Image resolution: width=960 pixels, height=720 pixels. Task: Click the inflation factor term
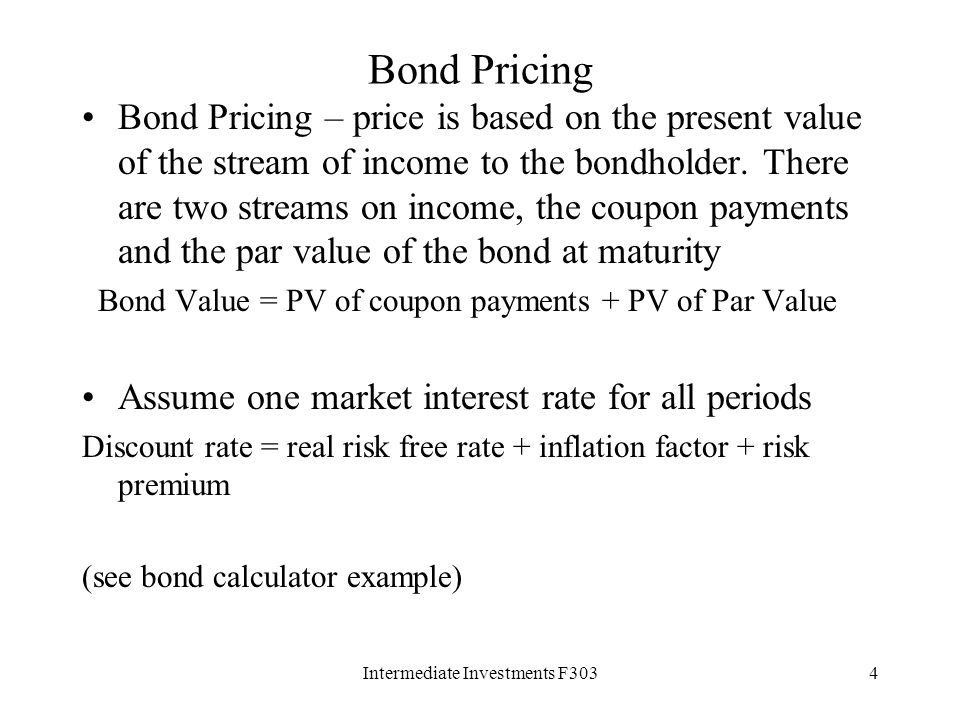(x=634, y=447)
